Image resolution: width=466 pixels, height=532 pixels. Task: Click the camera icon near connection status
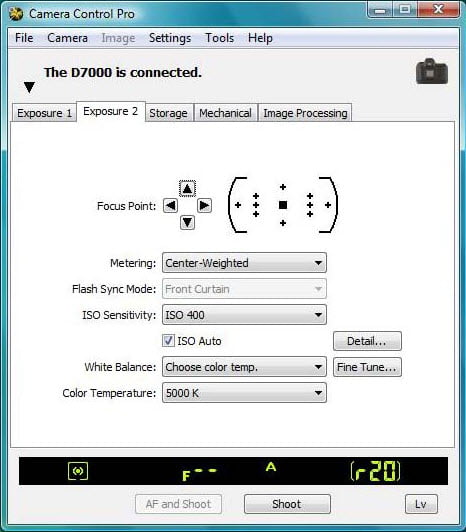click(x=432, y=72)
